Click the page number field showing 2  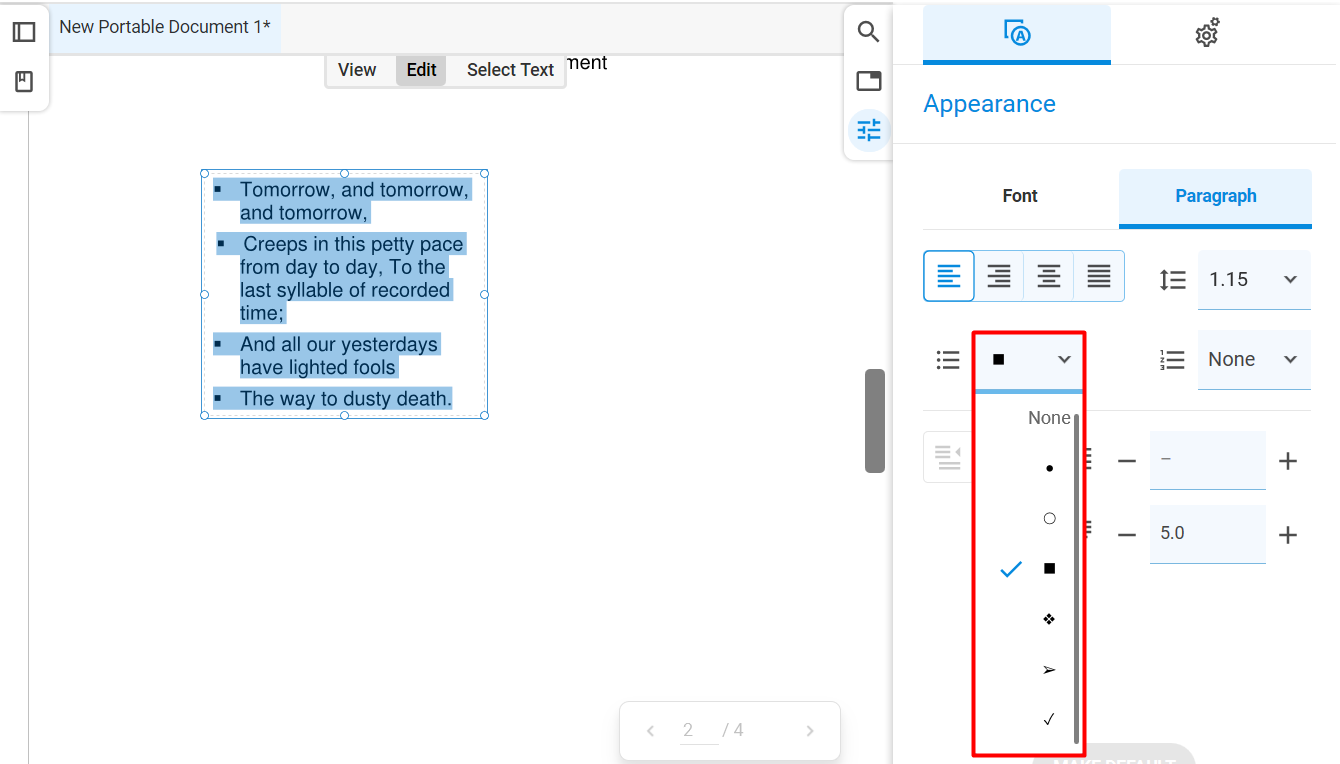click(x=698, y=731)
